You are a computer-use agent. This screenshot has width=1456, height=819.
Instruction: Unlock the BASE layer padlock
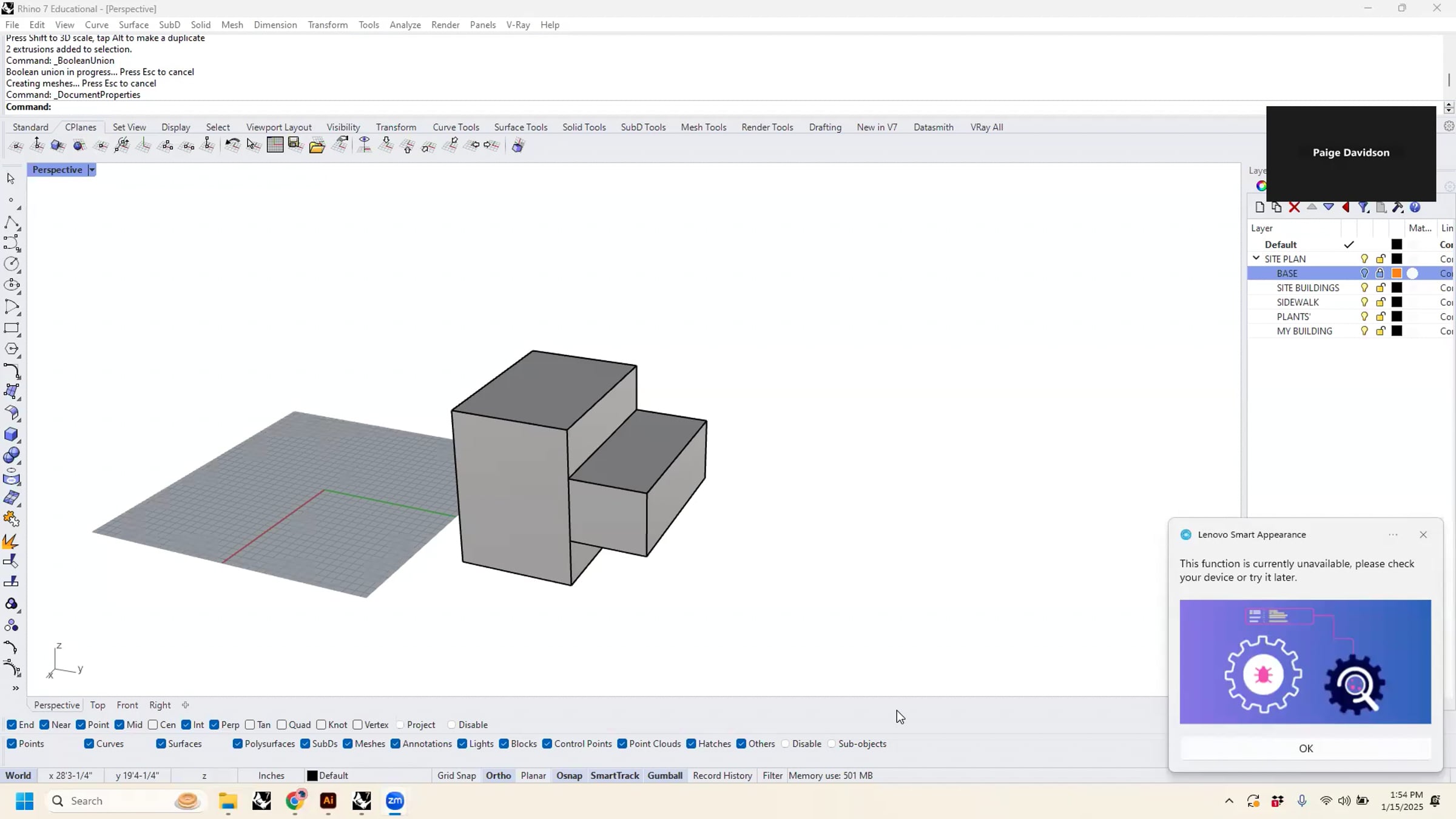click(x=1380, y=273)
